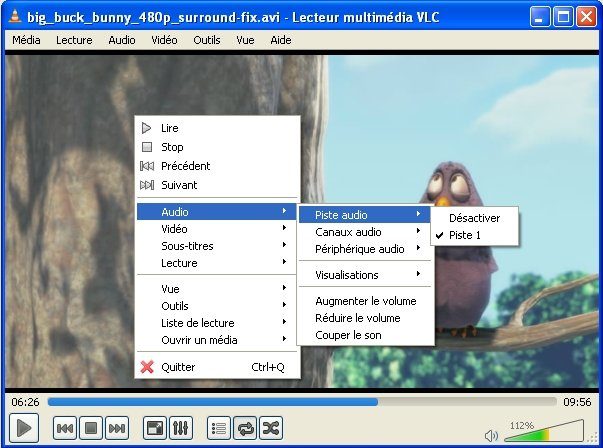Choose Lire in the context menu
Viewport: 603px width, 448px height.
click(x=217, y=128)
